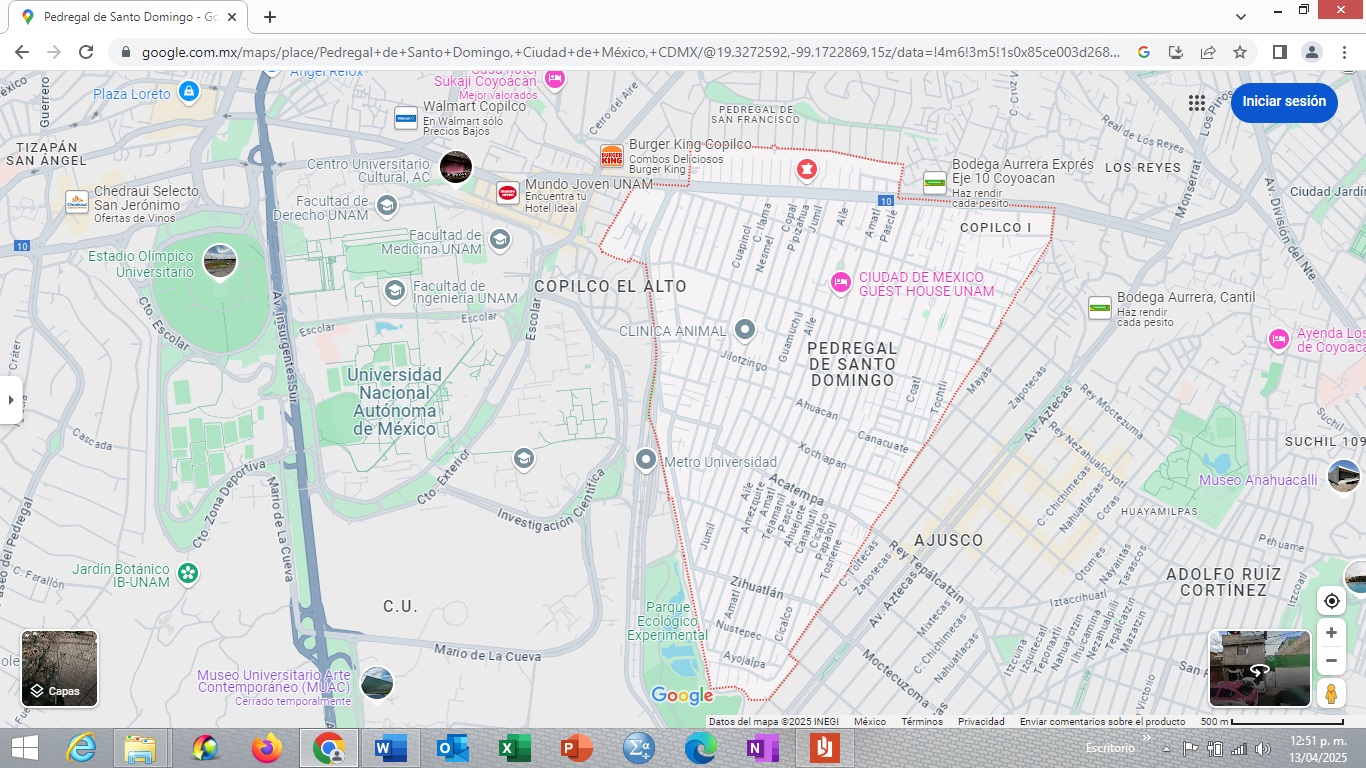This screenshot has width=1366, height=768.
Task: Open the Clínica Animal location pin
Action: coord(744,330)
